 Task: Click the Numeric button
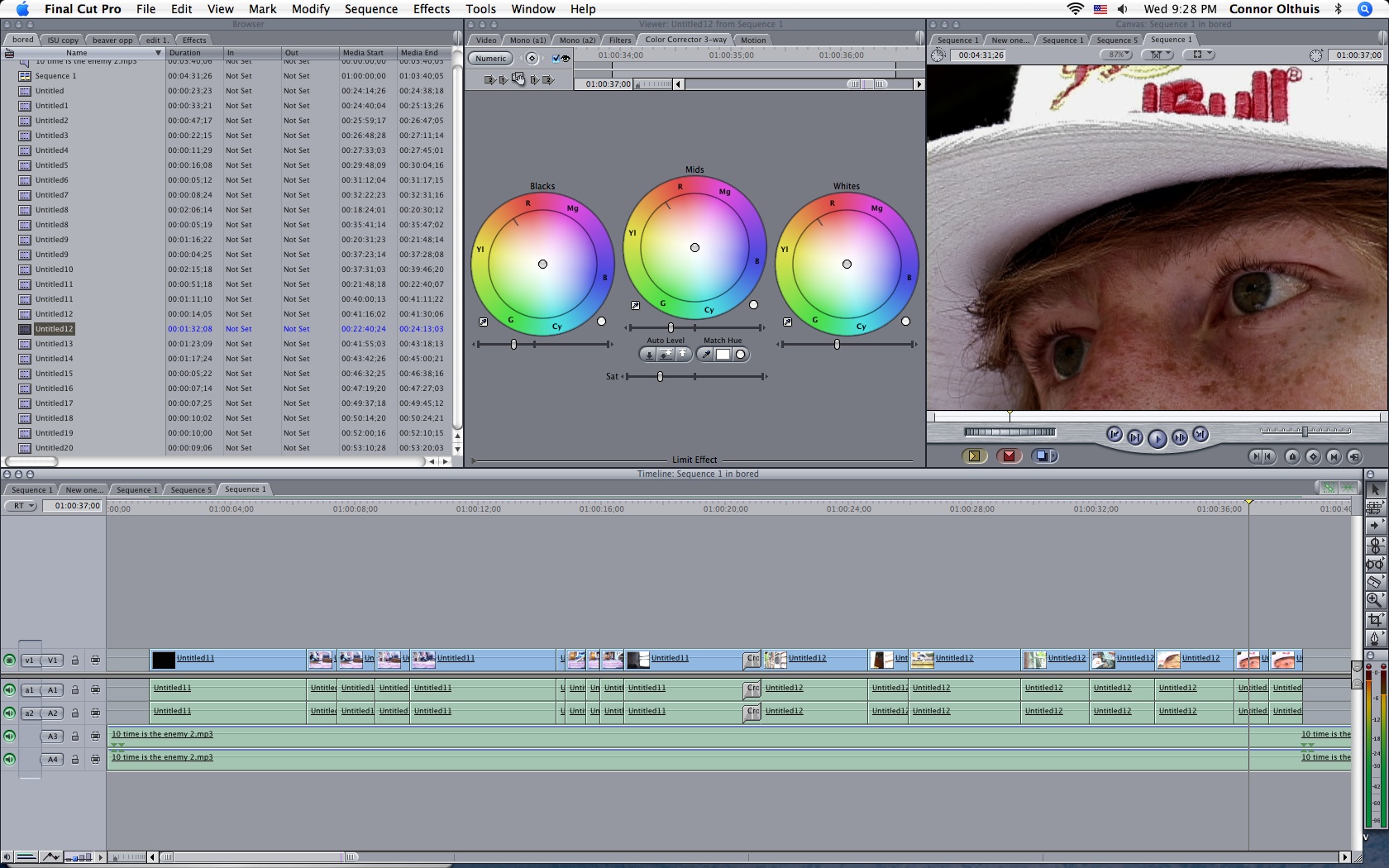(490, 58)
